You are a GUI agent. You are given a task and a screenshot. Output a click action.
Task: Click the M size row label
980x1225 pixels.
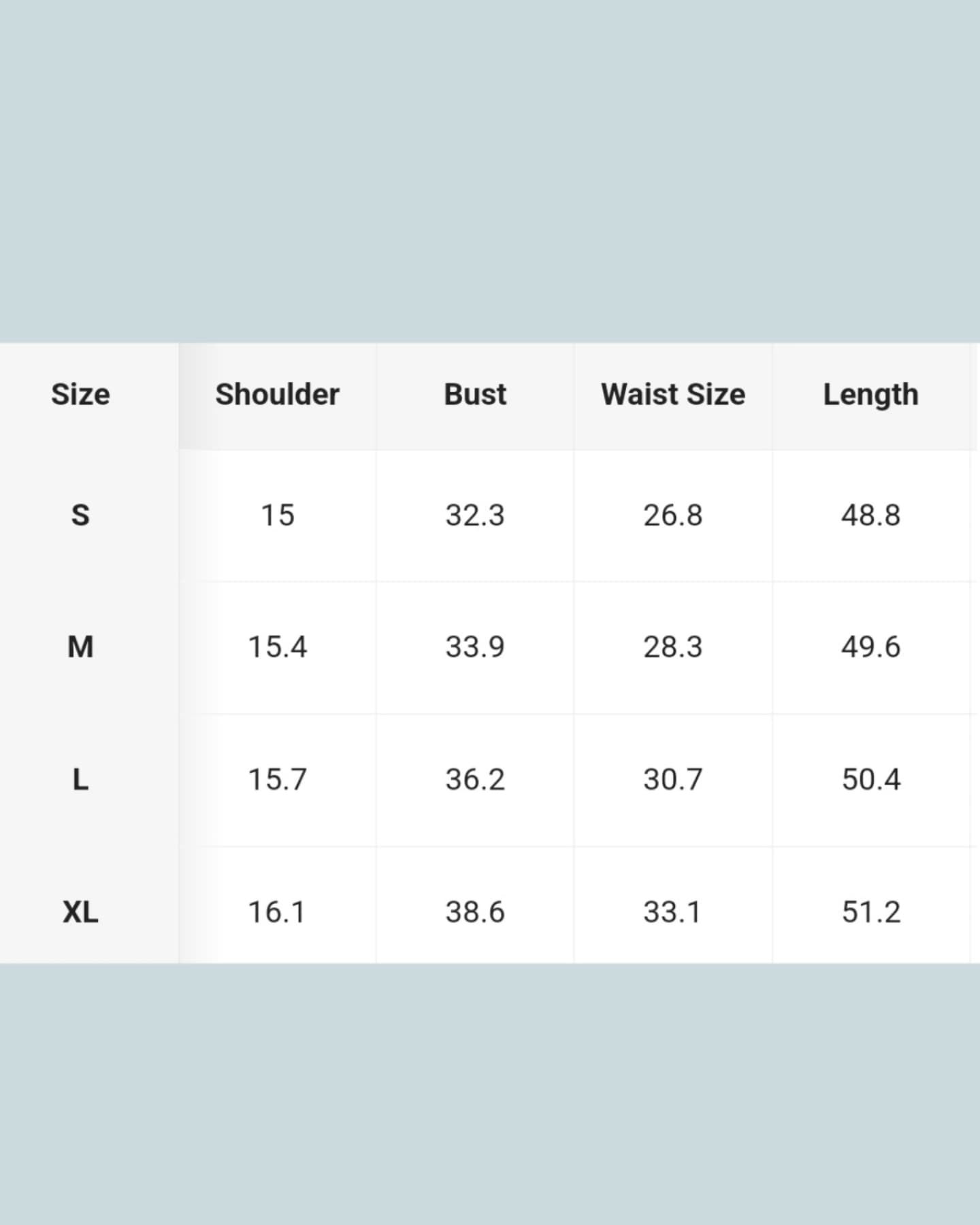click(80, 647)
